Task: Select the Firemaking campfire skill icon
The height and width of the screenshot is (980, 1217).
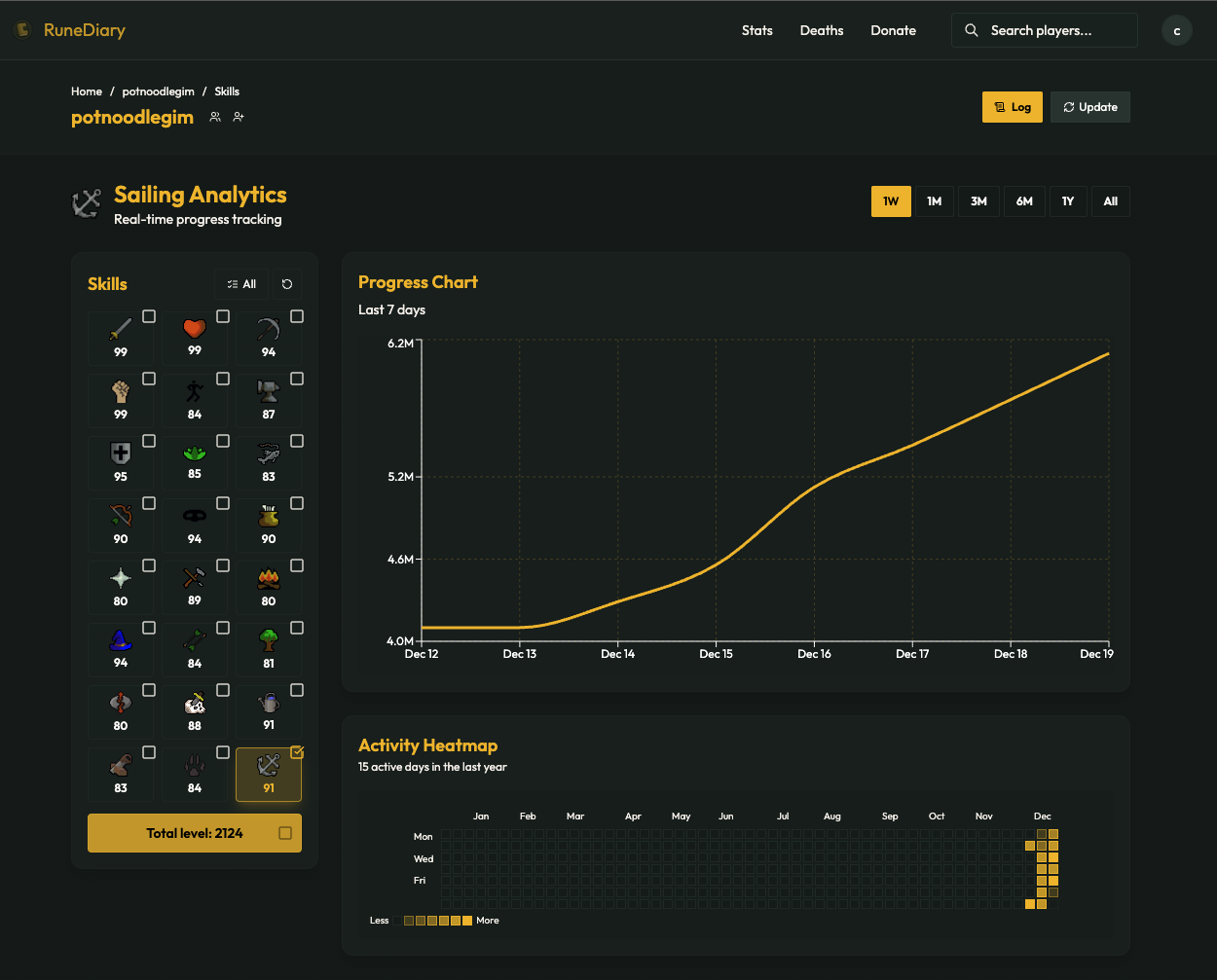Action: click(x=268, y=578)
